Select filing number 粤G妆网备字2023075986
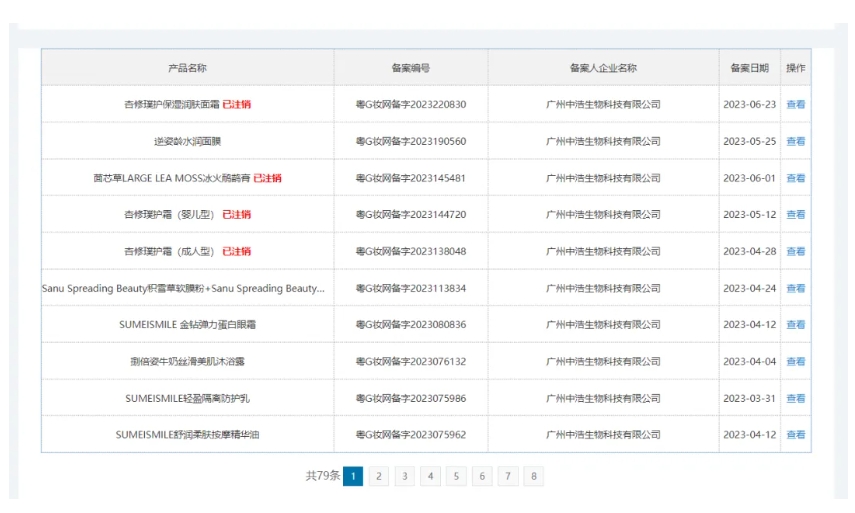This screenshot has height=513, width=855. click(x=411, y=399)
